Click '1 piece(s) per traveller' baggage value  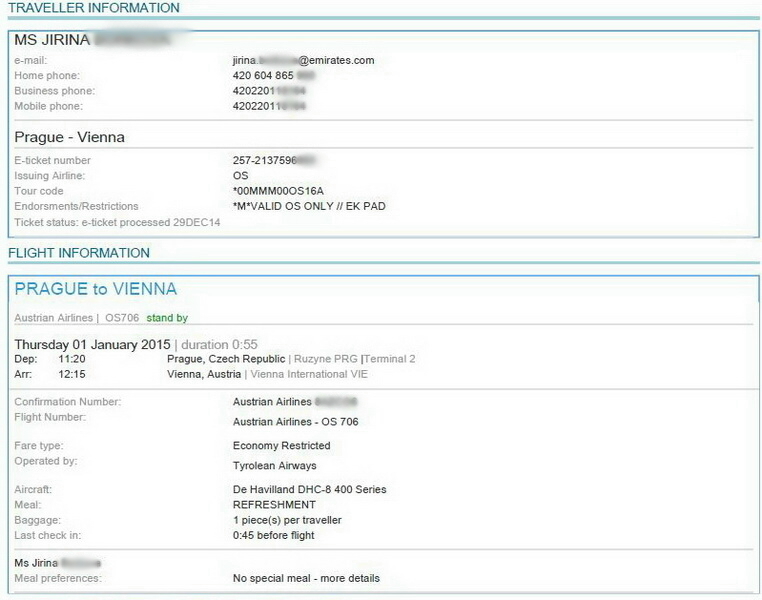pyautogui.click(x=287, y=520)
